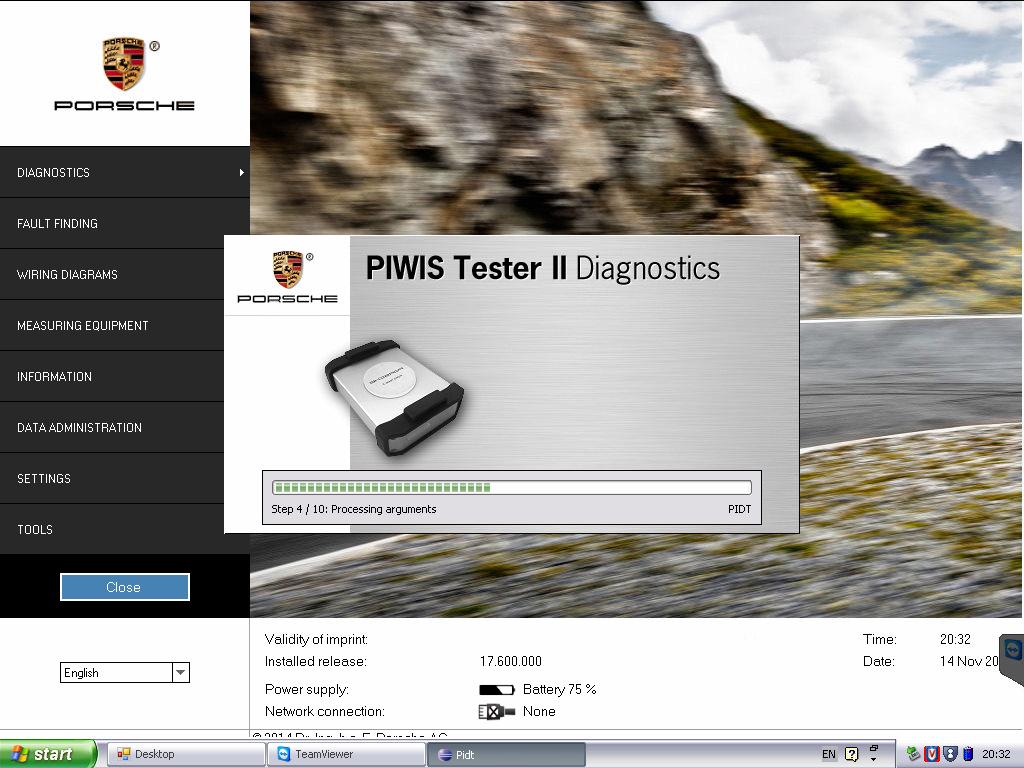The width and height of the screenshot is (1024, 768).
Task: Click the network connection disconnected icon
Action: click(x=496, y=712)
